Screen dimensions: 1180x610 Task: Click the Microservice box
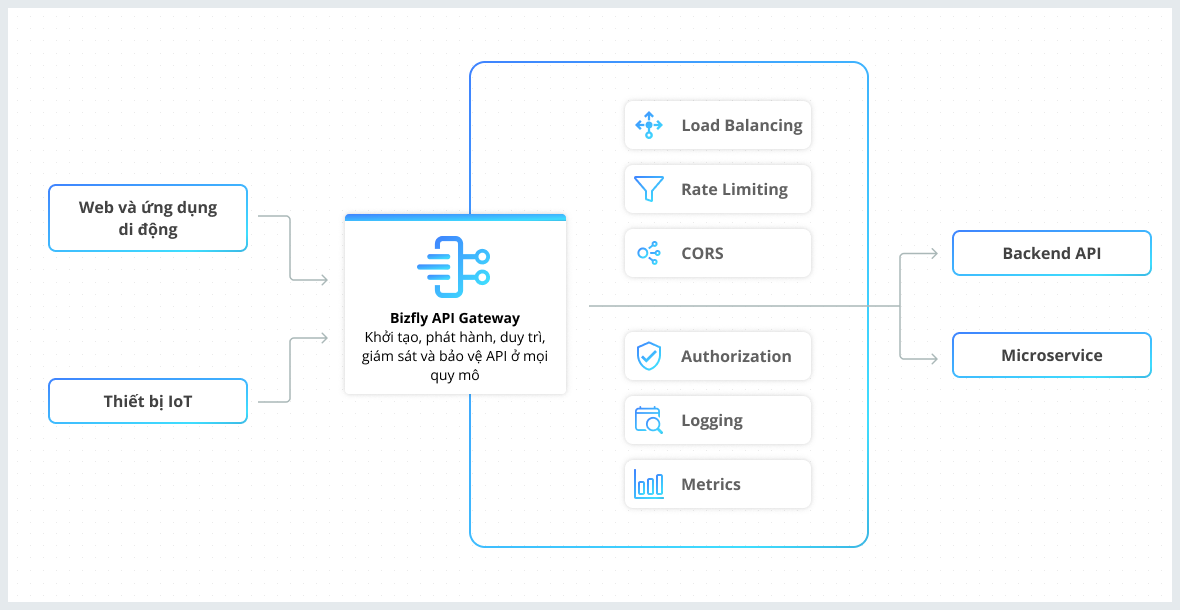tap(1051, 355)
